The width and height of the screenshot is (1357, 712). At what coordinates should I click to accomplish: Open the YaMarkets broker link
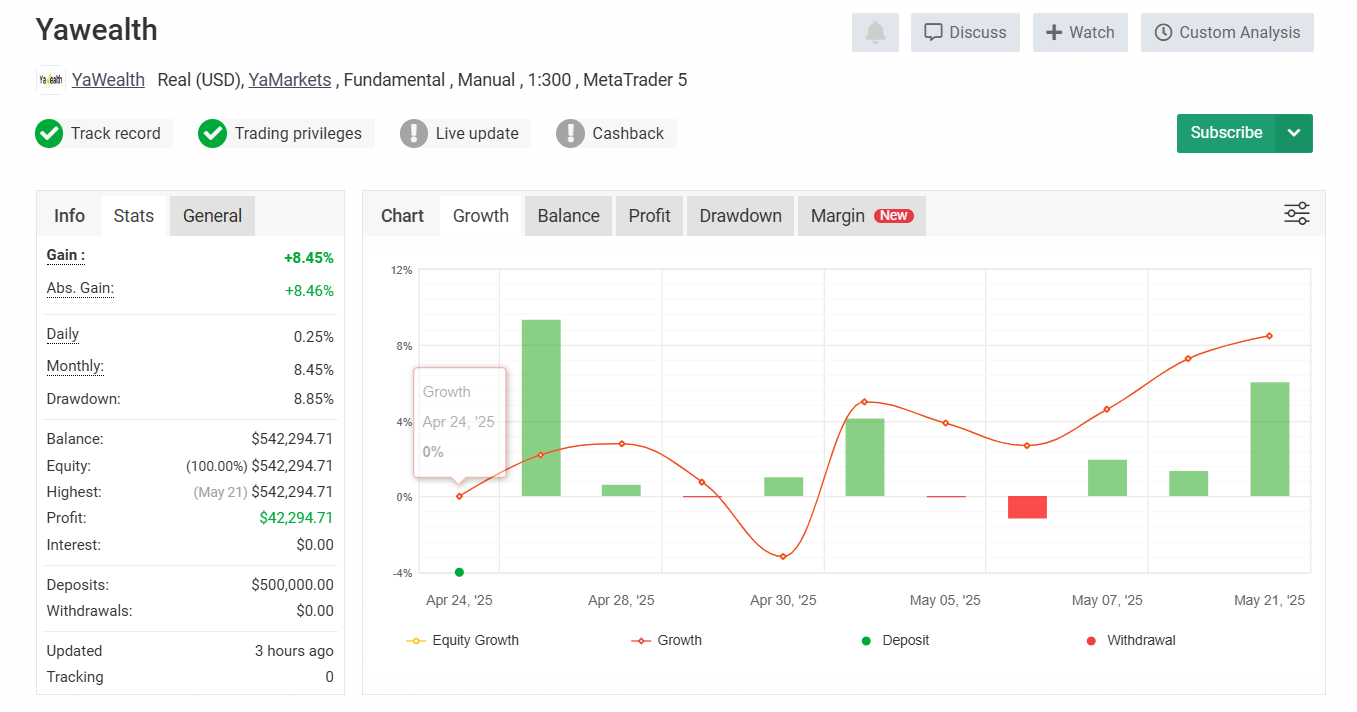[289, 80]
